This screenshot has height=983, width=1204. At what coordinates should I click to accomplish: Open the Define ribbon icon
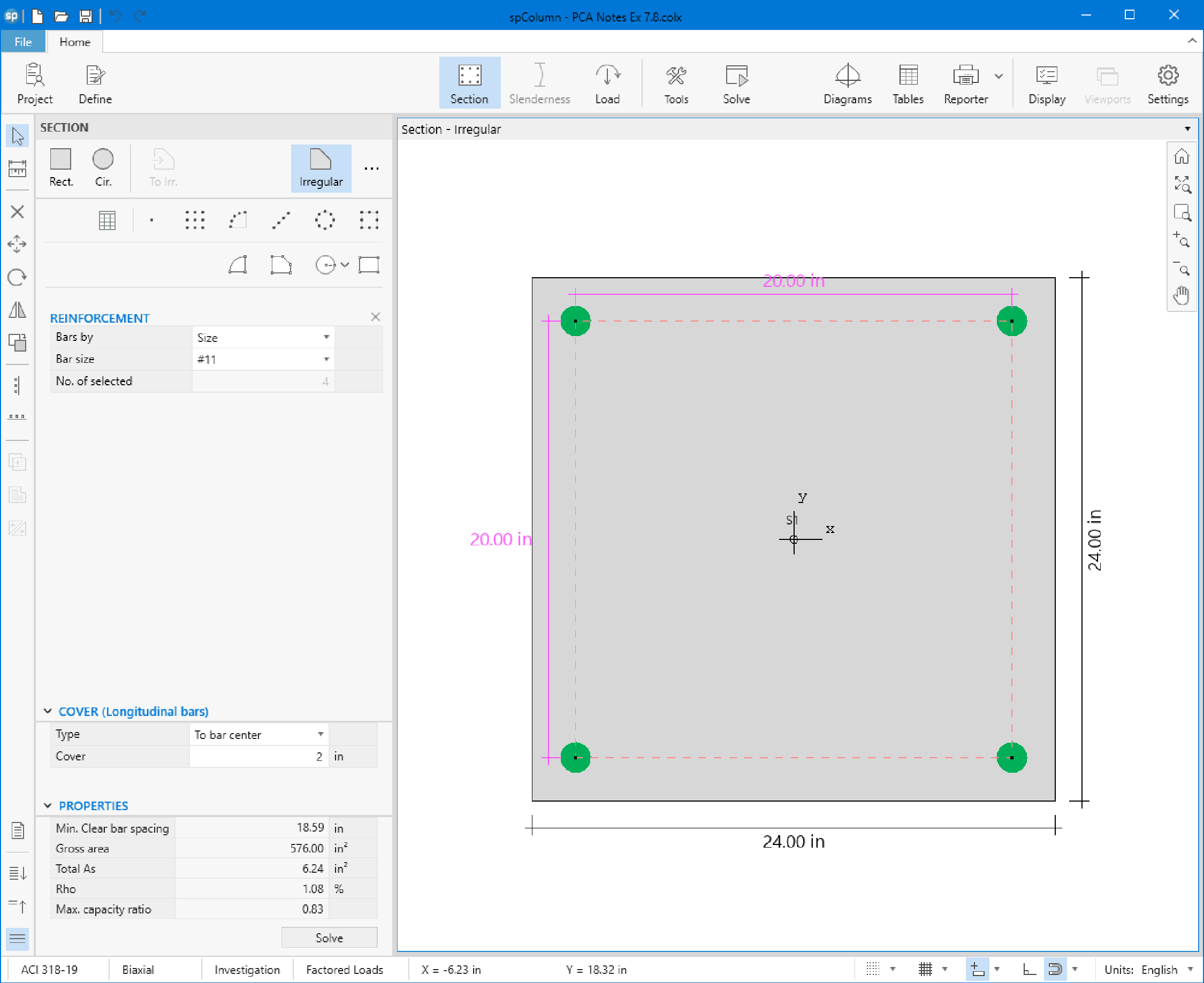[95, 83]
